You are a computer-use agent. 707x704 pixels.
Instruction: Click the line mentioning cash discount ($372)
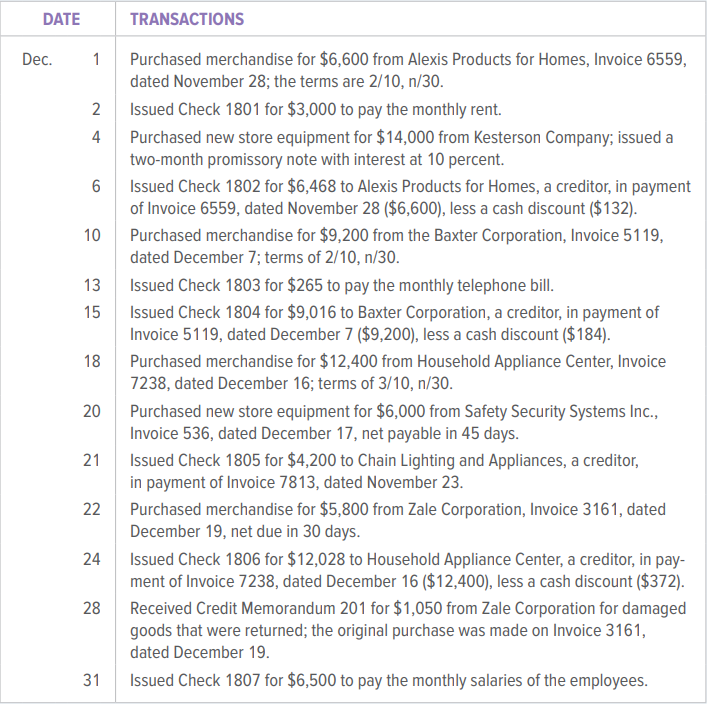[x=408, y=581]
